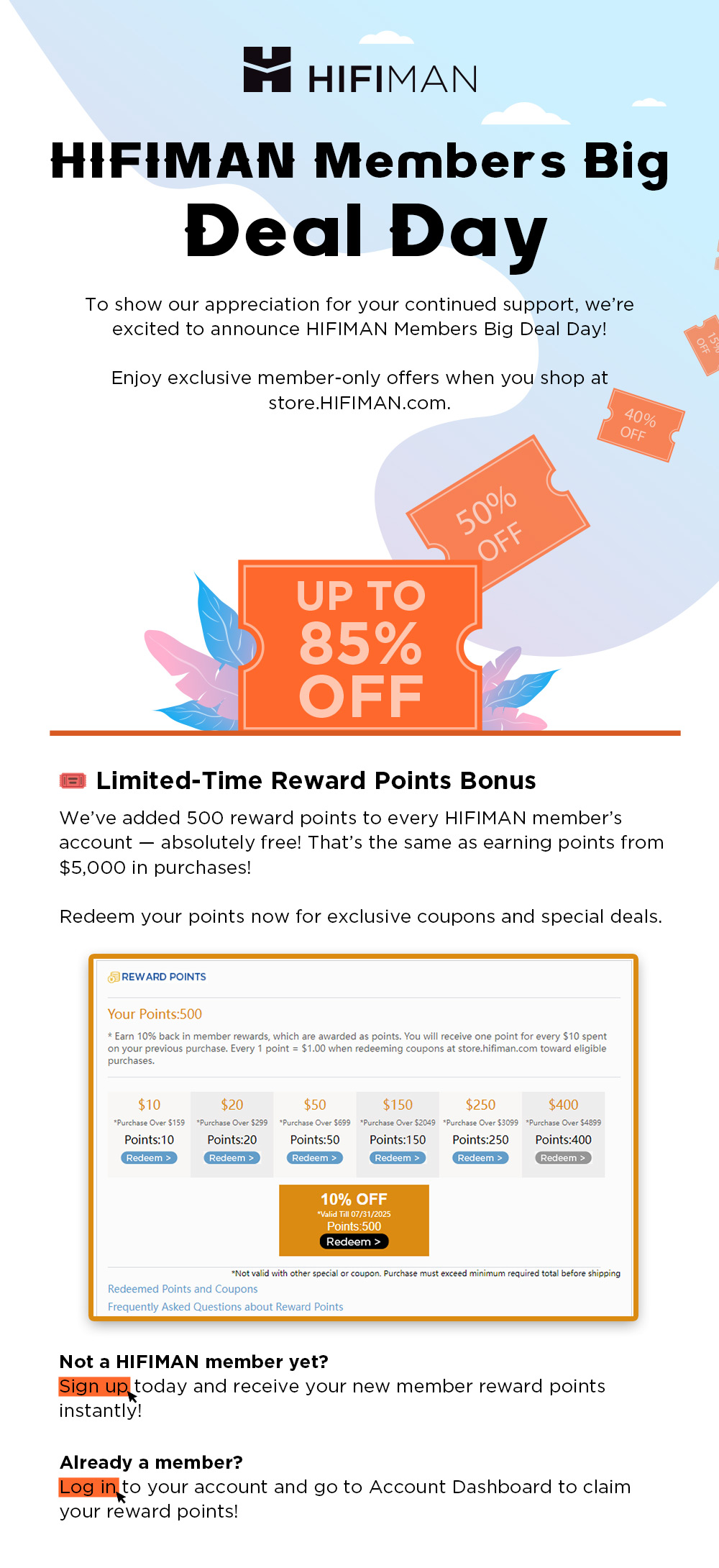Click the 50% OFF coupon graphic
Screen dimensions: 719x1568
click(498, 513)
